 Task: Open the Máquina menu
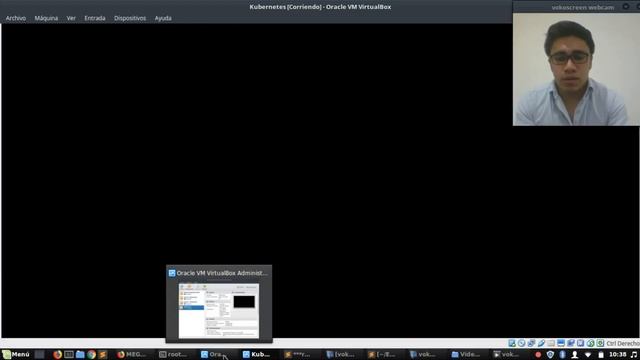[46, 18]
